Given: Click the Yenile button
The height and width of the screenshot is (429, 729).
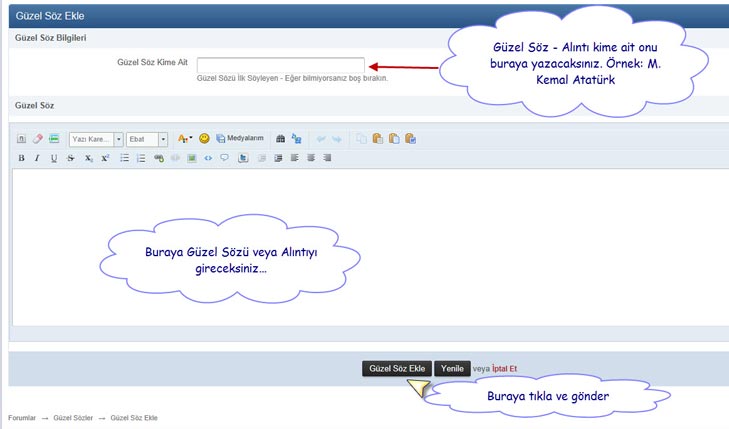Looking at the screenshot, I should pyautogui.click(x=452, y=368).
